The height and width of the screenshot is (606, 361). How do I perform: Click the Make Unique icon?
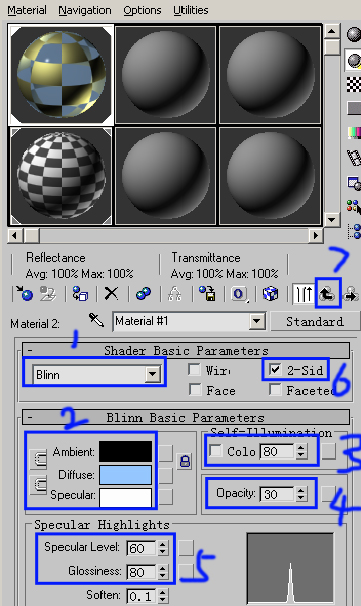coord(175,294)
